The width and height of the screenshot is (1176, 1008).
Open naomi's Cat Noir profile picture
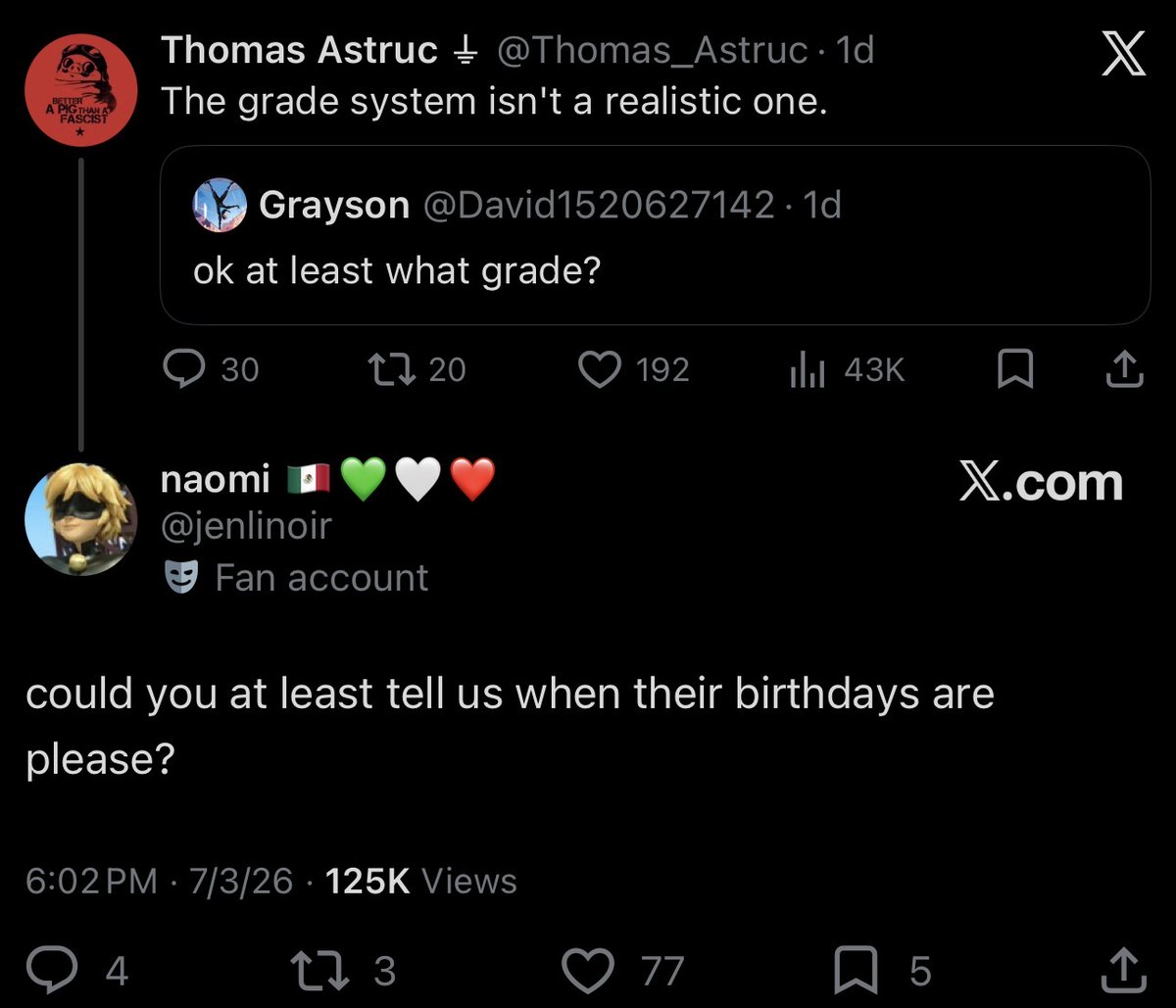(x=81, y=518)
